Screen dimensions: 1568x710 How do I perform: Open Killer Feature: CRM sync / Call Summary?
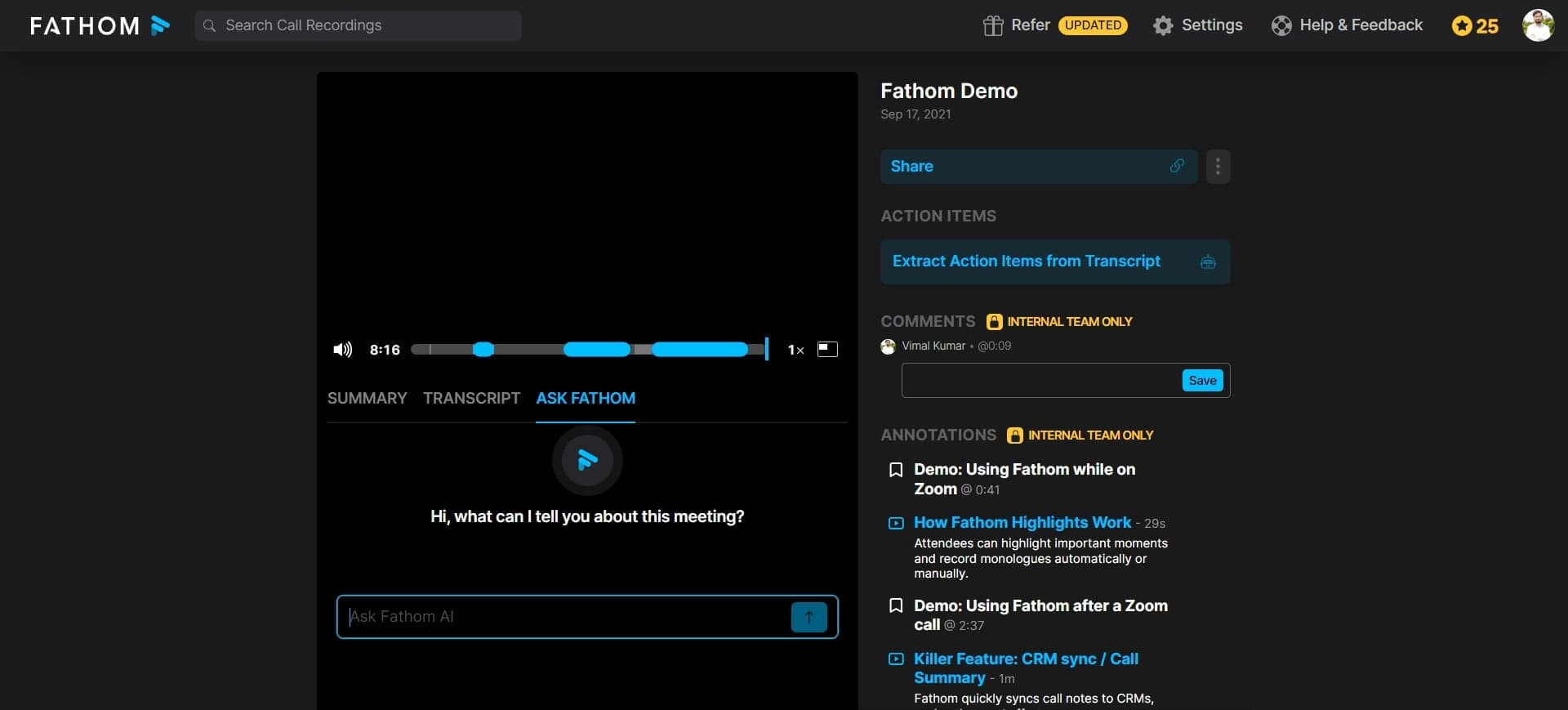coord(1026,668)
